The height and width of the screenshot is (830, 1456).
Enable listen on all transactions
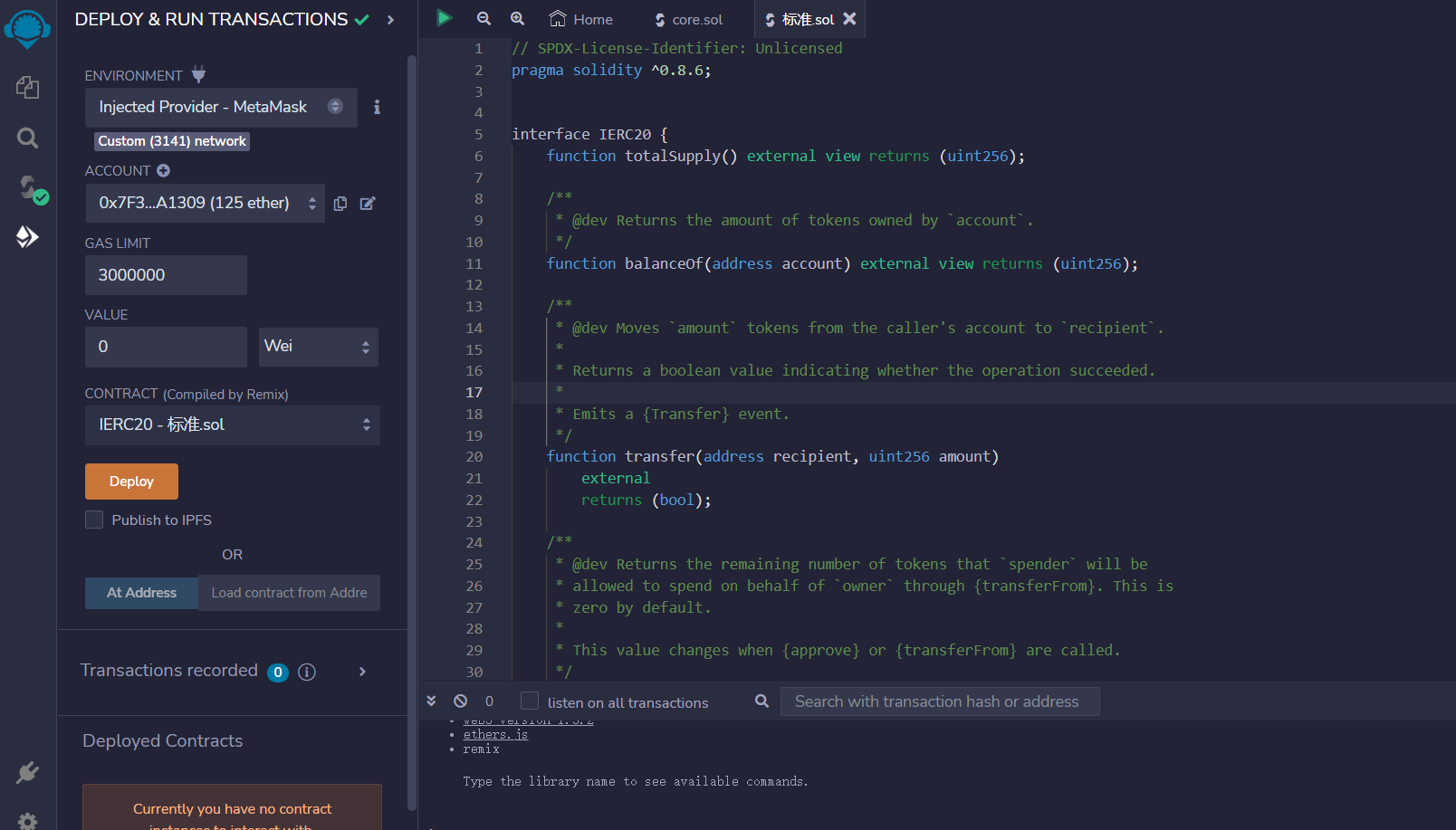[528, 701]
